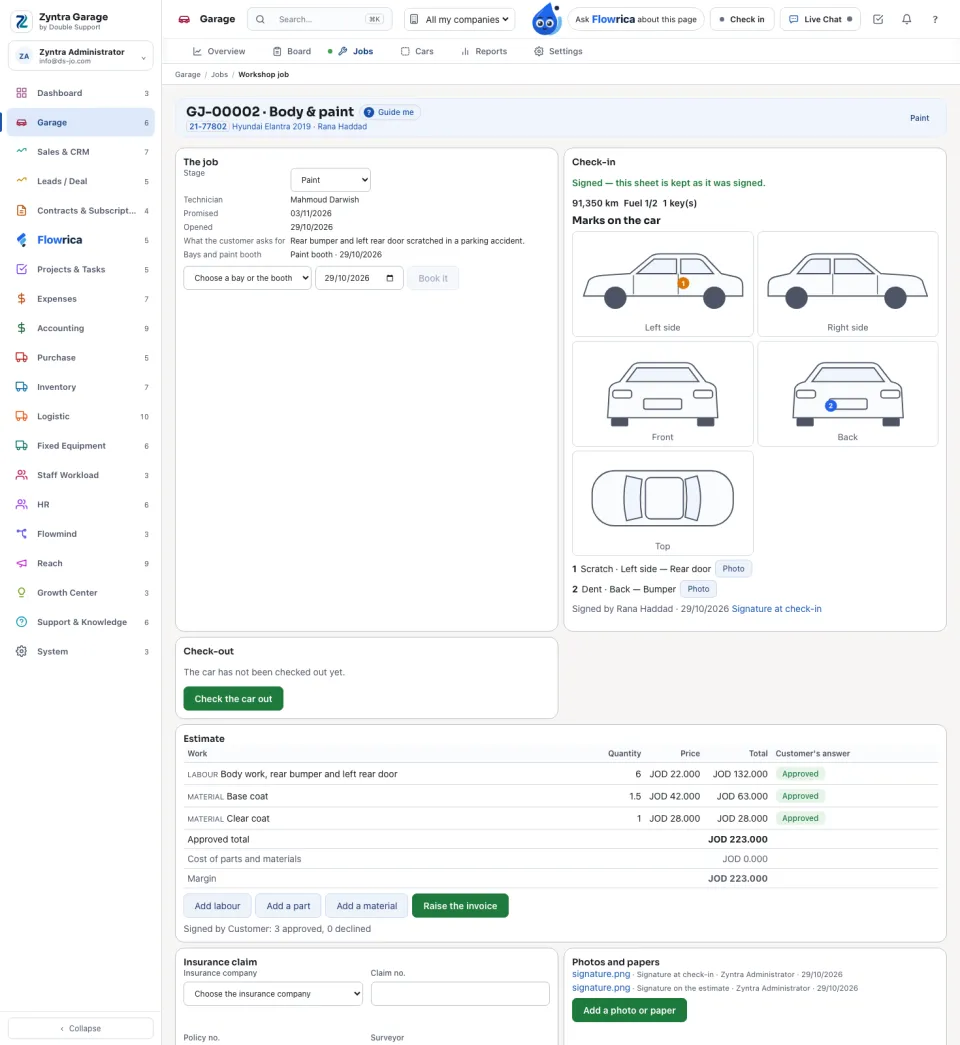The height and width of the screenshot is (1045, 960).
Task: Open the Staff Workload module
Action: pos(81,475)
